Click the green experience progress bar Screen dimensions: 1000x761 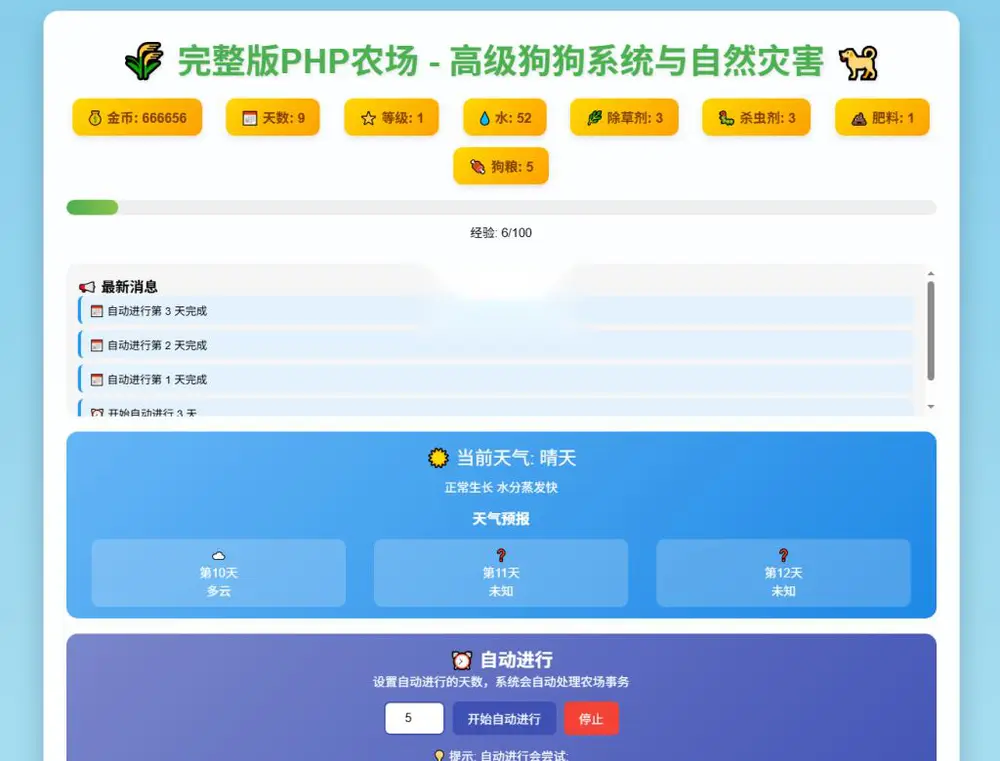point(92,207)
